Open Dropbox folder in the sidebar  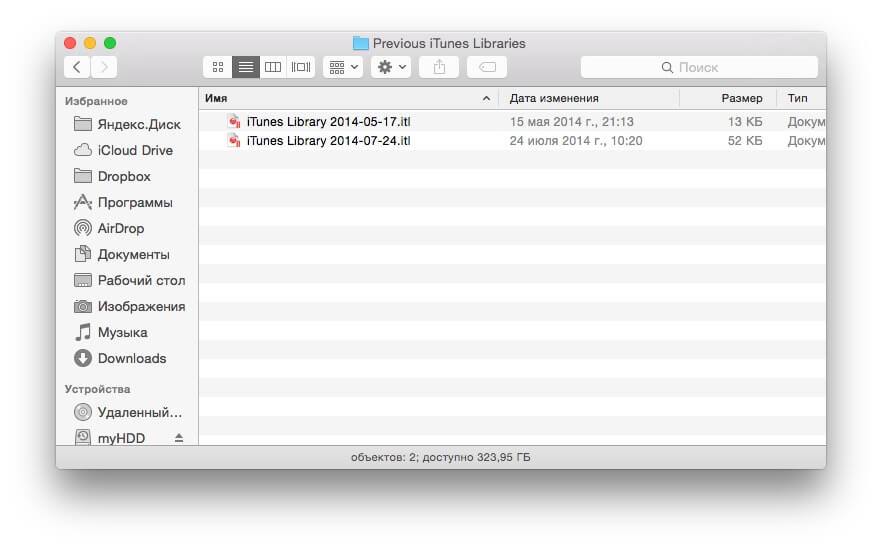pyautogui.click(x=127, y=176)
